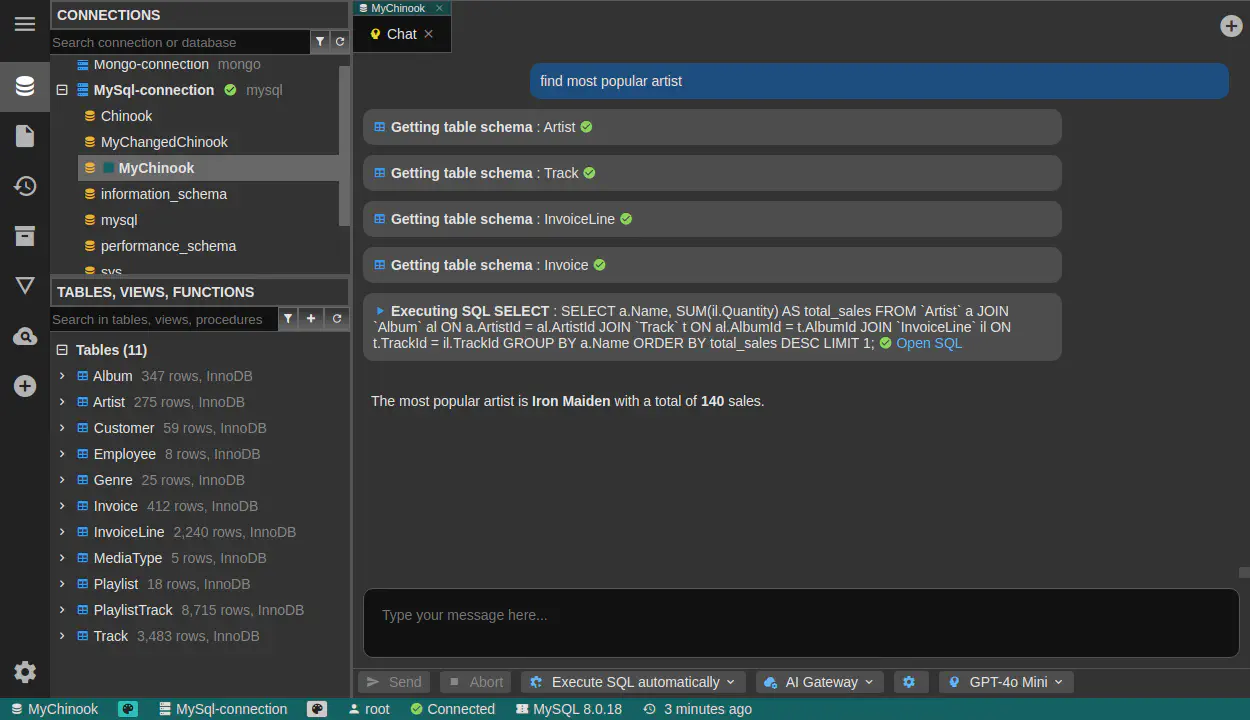1250x720 pixels.
Task: Open the files panel in sidebar
Action: 25,136
